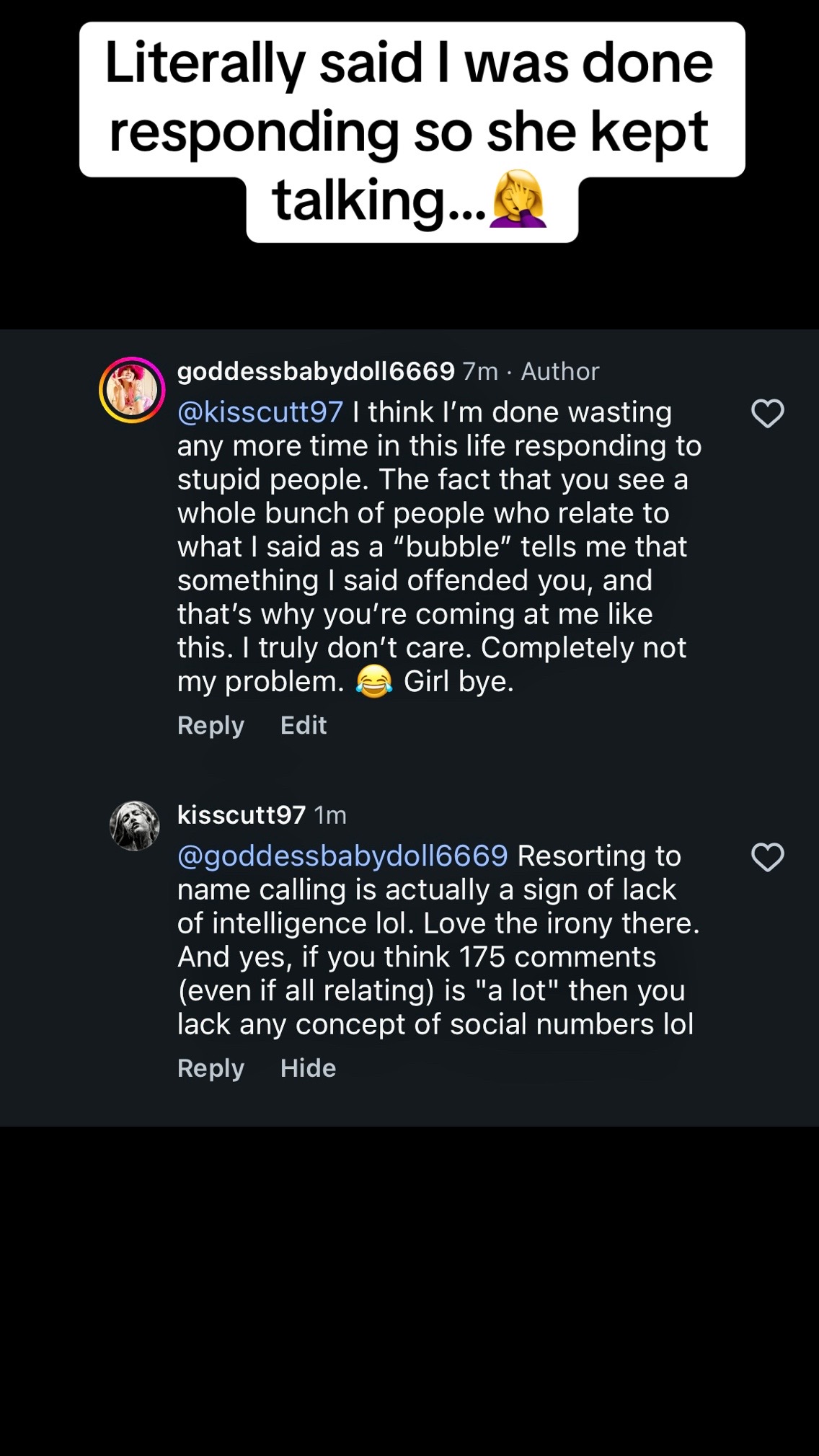This screenshot has width=819, height=1456.
Task: Tap the Author label
Action: point(560,372)
